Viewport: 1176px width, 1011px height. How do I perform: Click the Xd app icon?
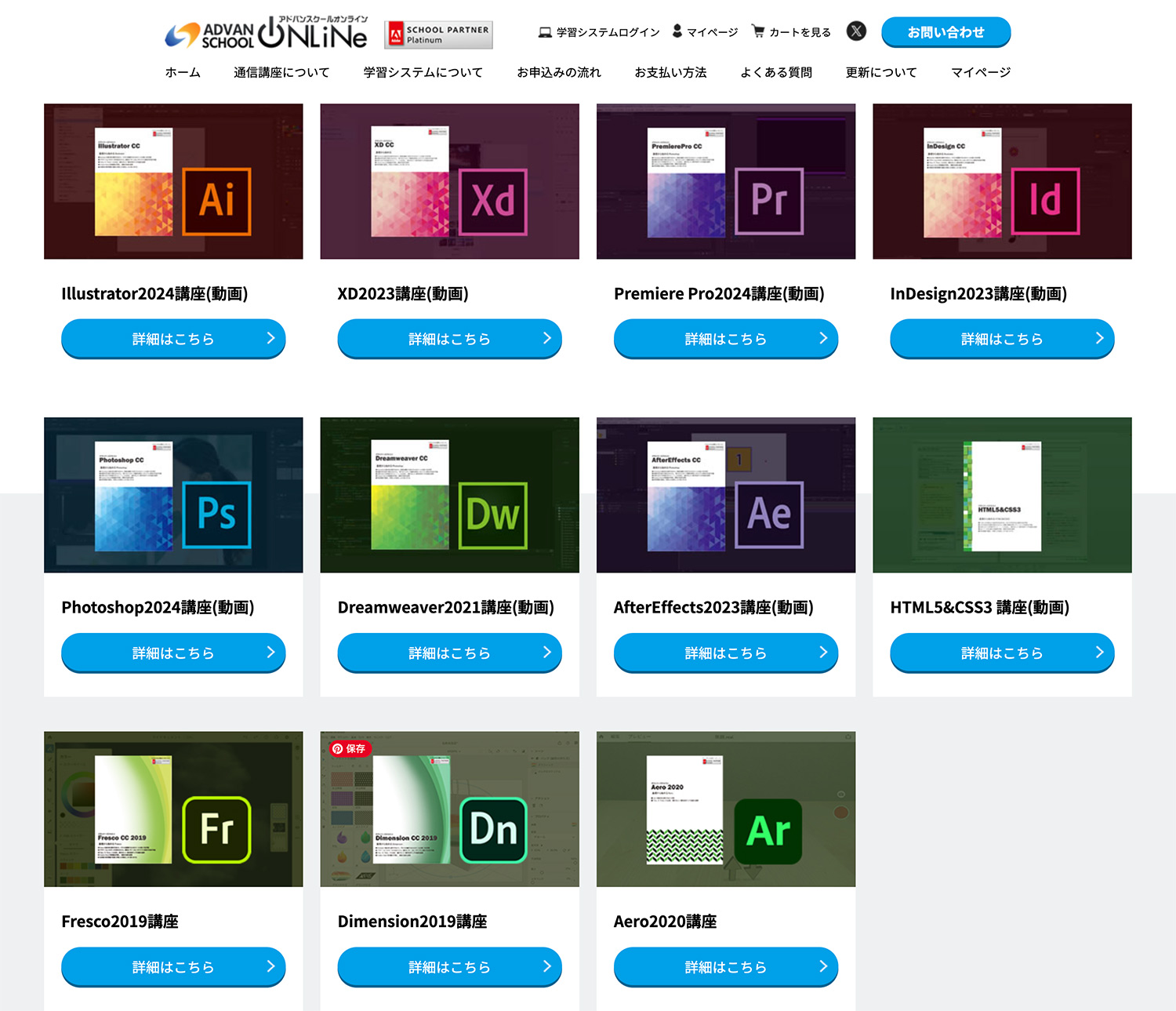493,202
